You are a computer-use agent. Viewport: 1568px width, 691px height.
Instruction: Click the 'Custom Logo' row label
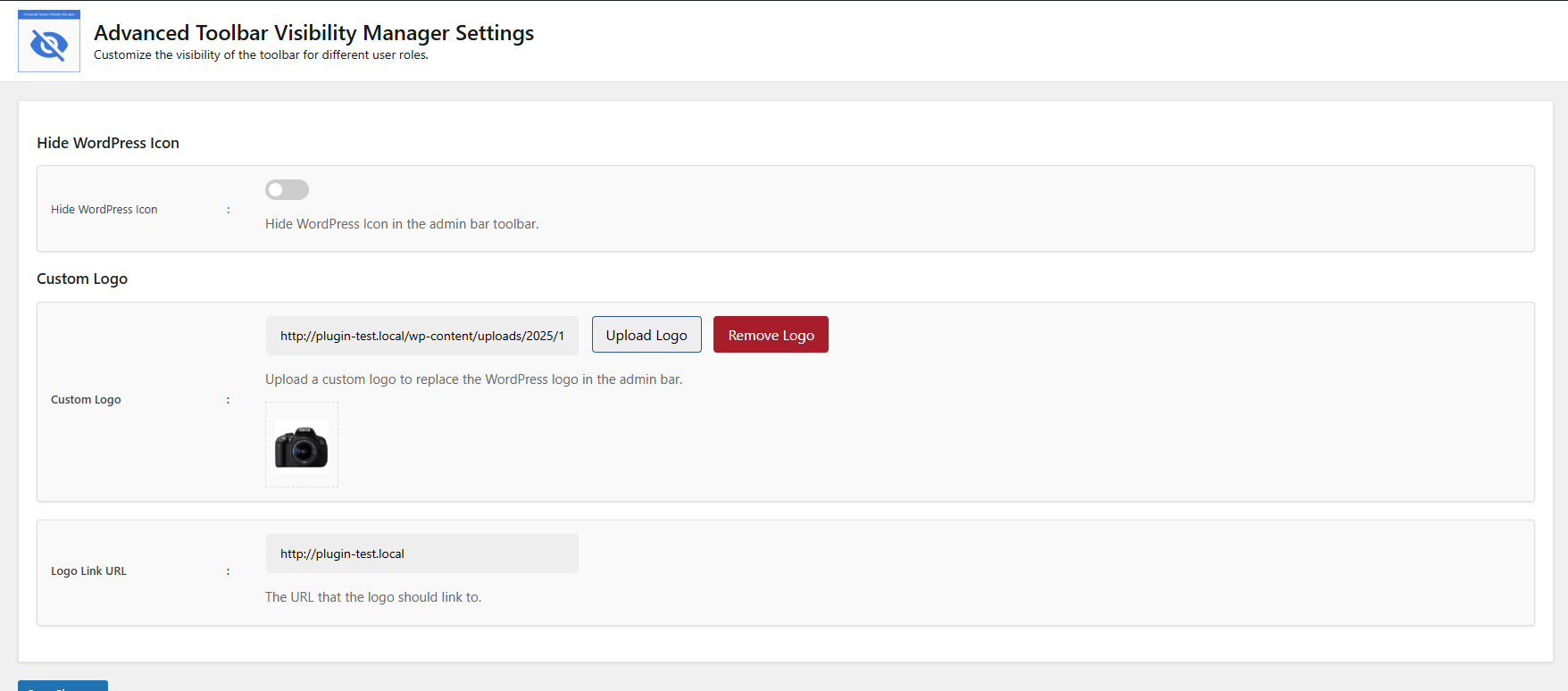click(x=86, y=400)
